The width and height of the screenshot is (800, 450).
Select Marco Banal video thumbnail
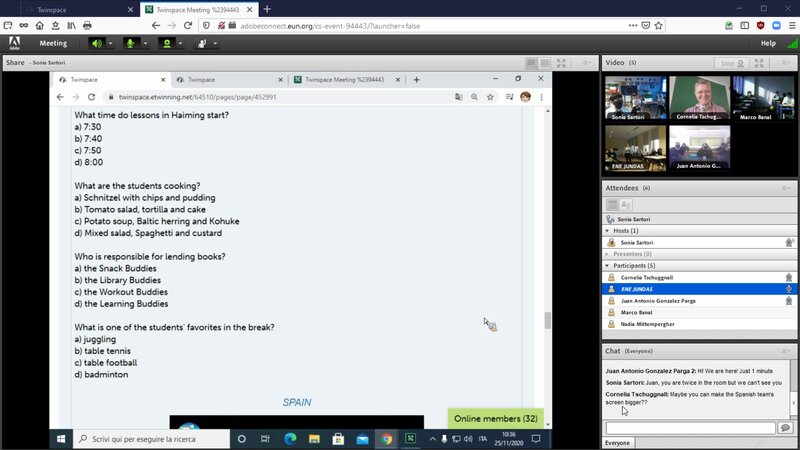(763, 98)
